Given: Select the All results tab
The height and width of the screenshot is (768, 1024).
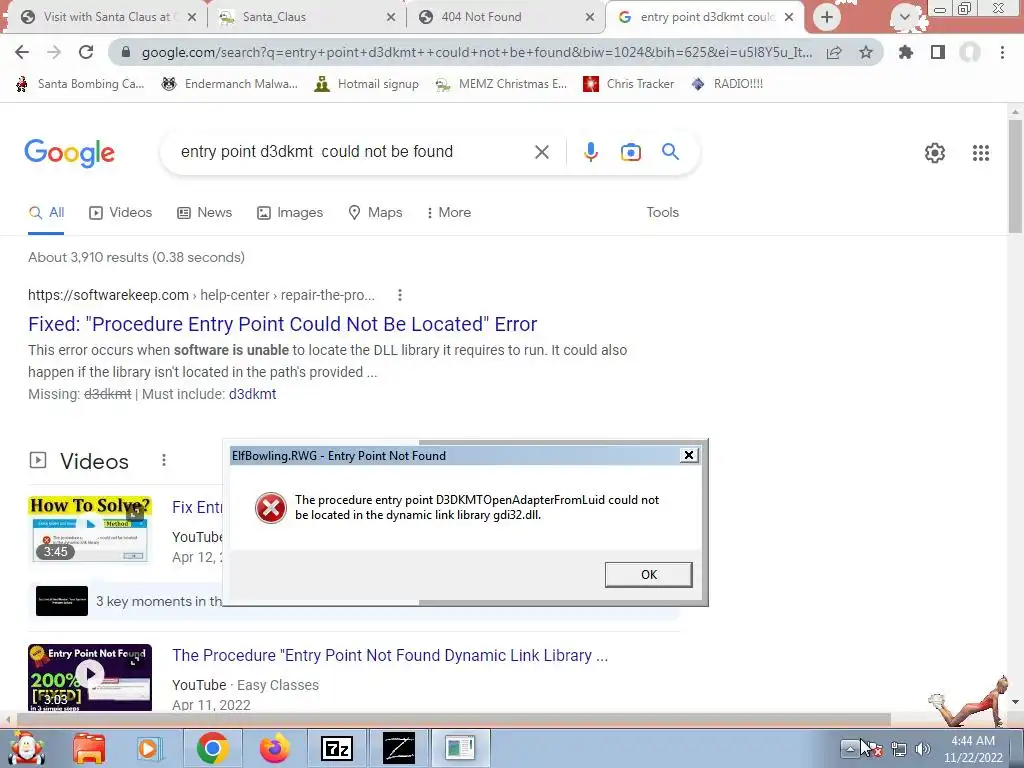Looking at the screenshot, I should 46,213.
